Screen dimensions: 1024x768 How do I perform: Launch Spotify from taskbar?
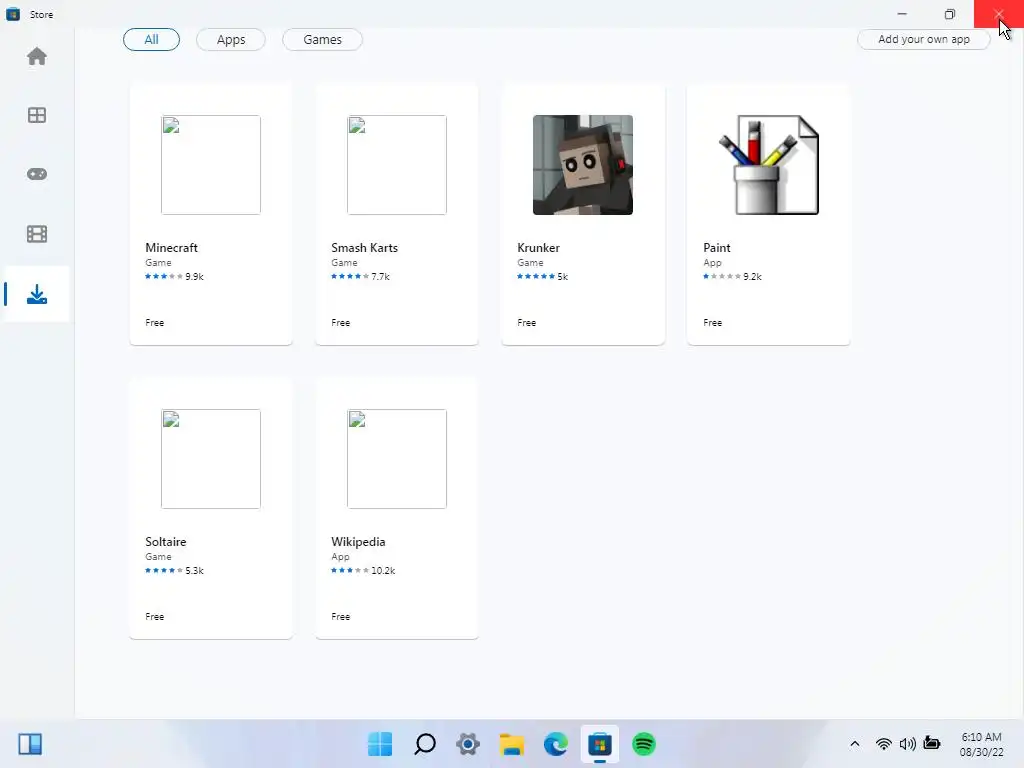644,744
